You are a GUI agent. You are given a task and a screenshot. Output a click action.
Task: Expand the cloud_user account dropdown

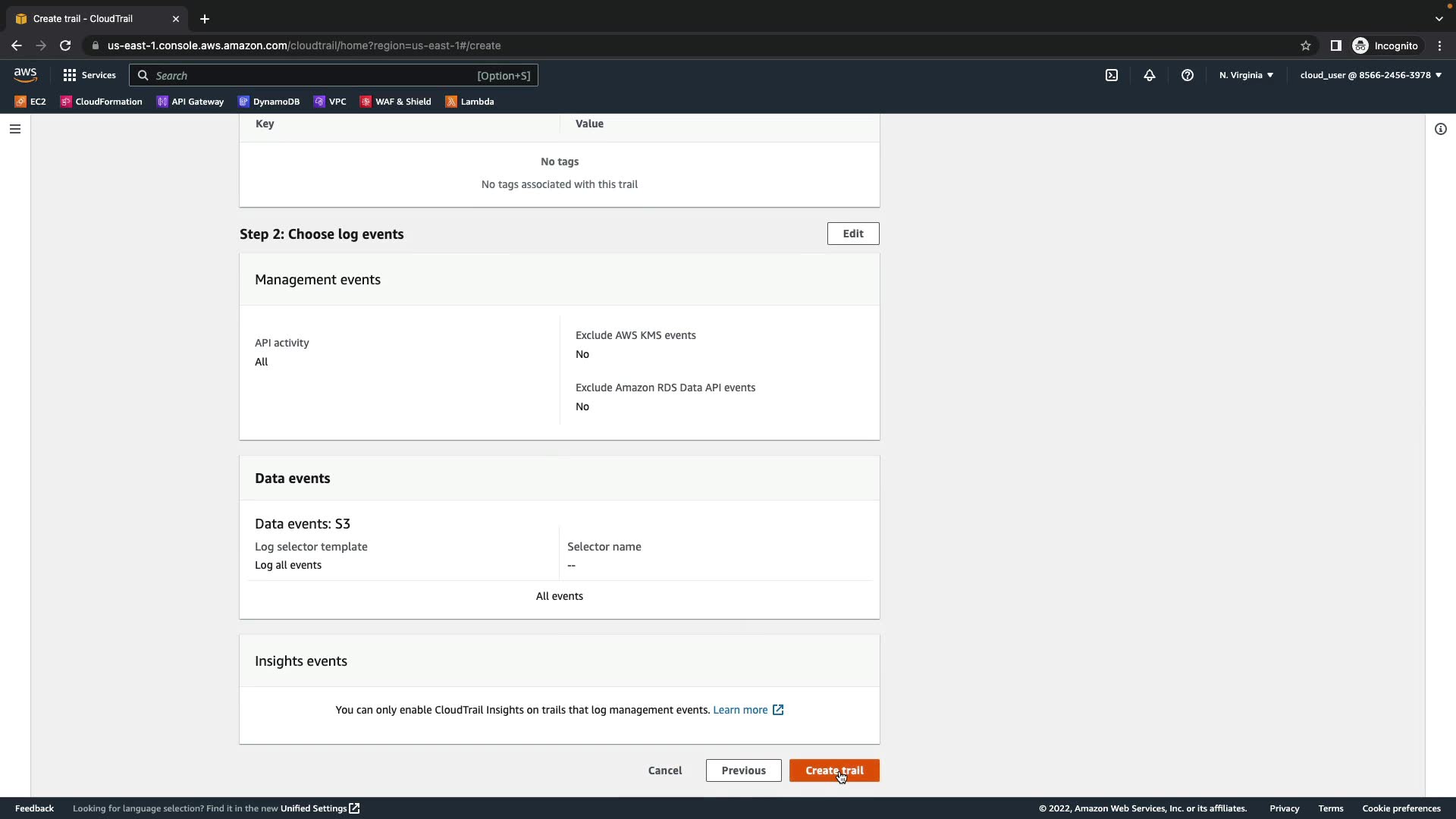[x=1370, y=75]
